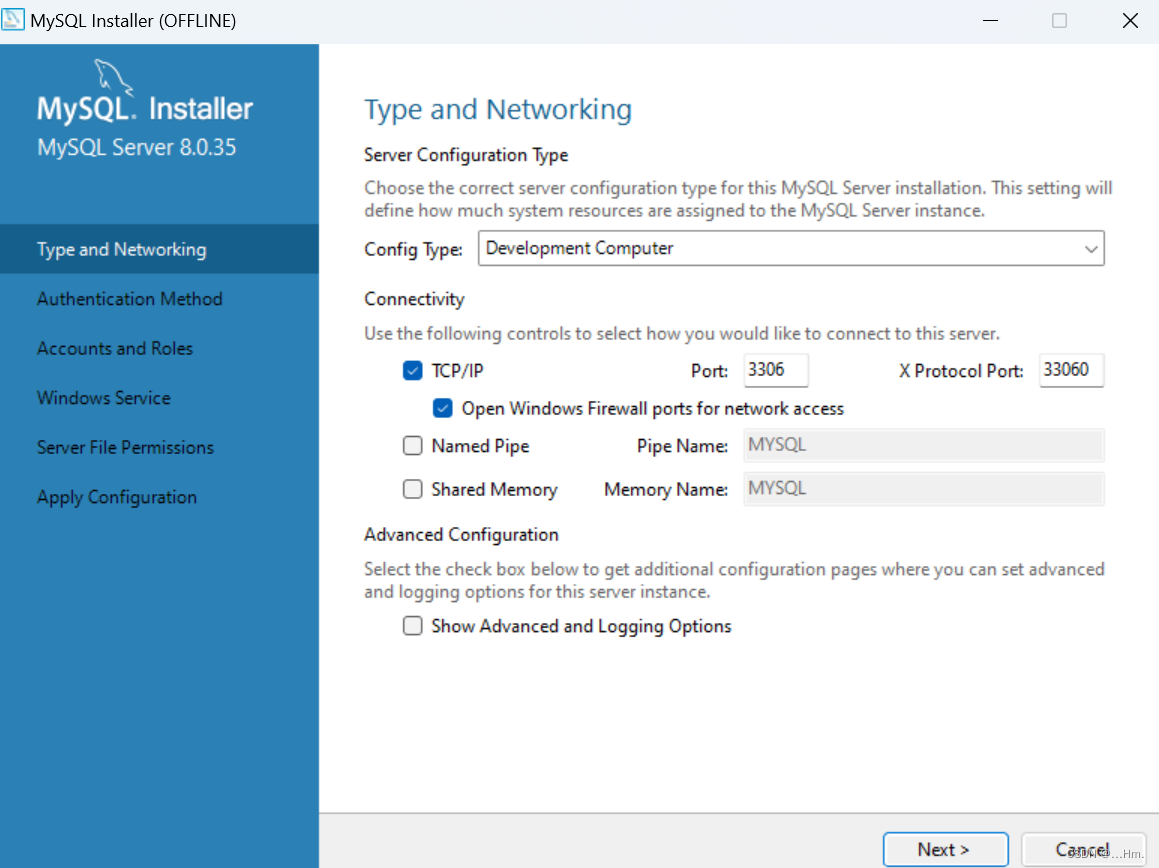Select the Apply Configuration step
Viewport: 1159px width, 868px height.
(x=116, y=496)
